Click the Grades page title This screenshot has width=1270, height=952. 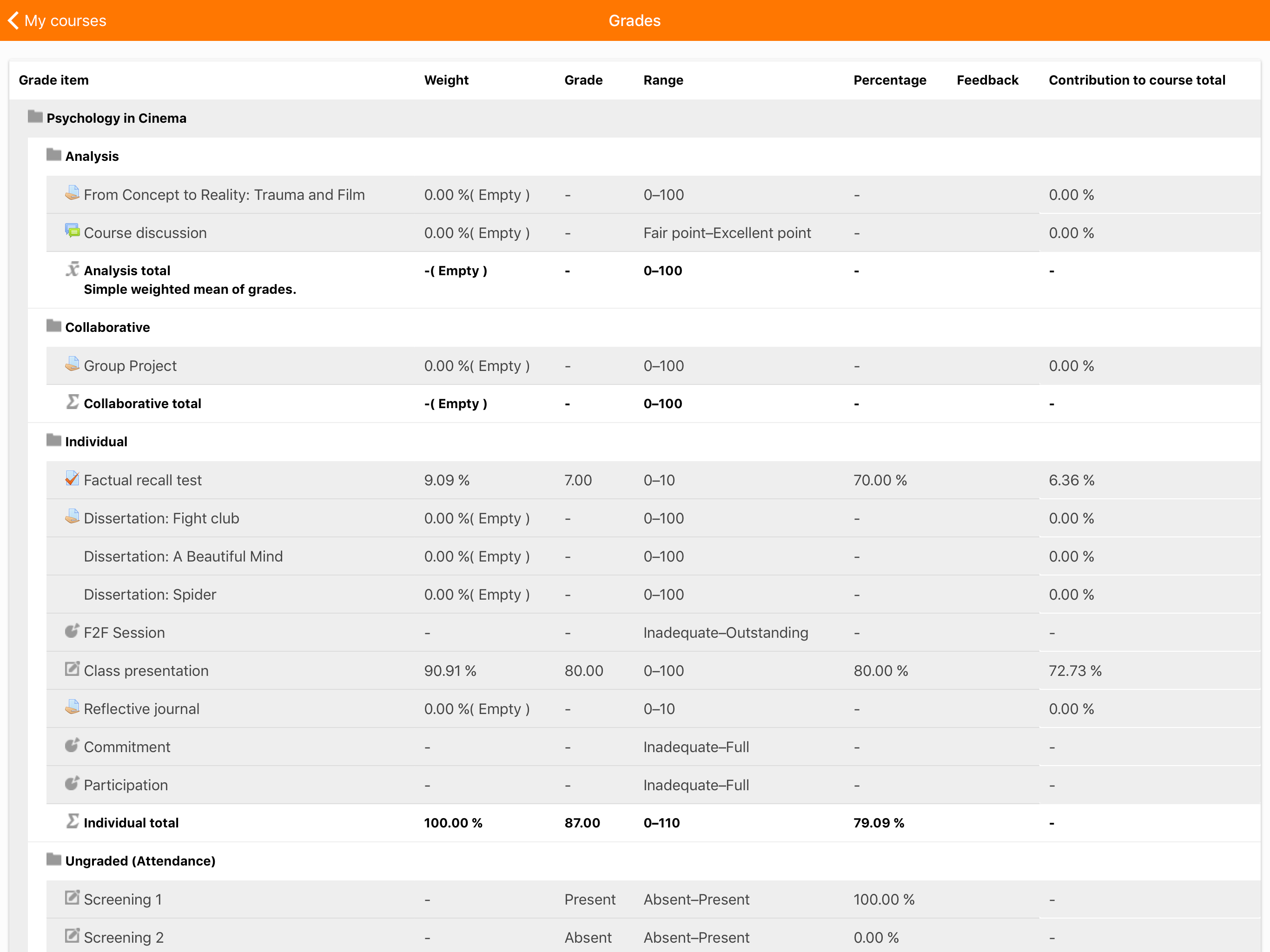pyautogui.click(x=635, y=20)
